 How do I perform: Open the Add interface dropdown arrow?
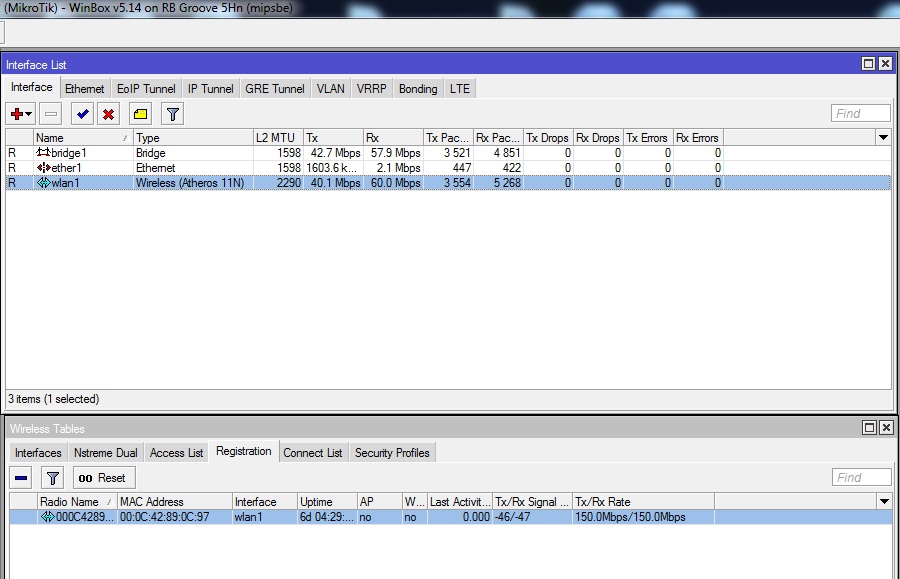pos(29,114)
